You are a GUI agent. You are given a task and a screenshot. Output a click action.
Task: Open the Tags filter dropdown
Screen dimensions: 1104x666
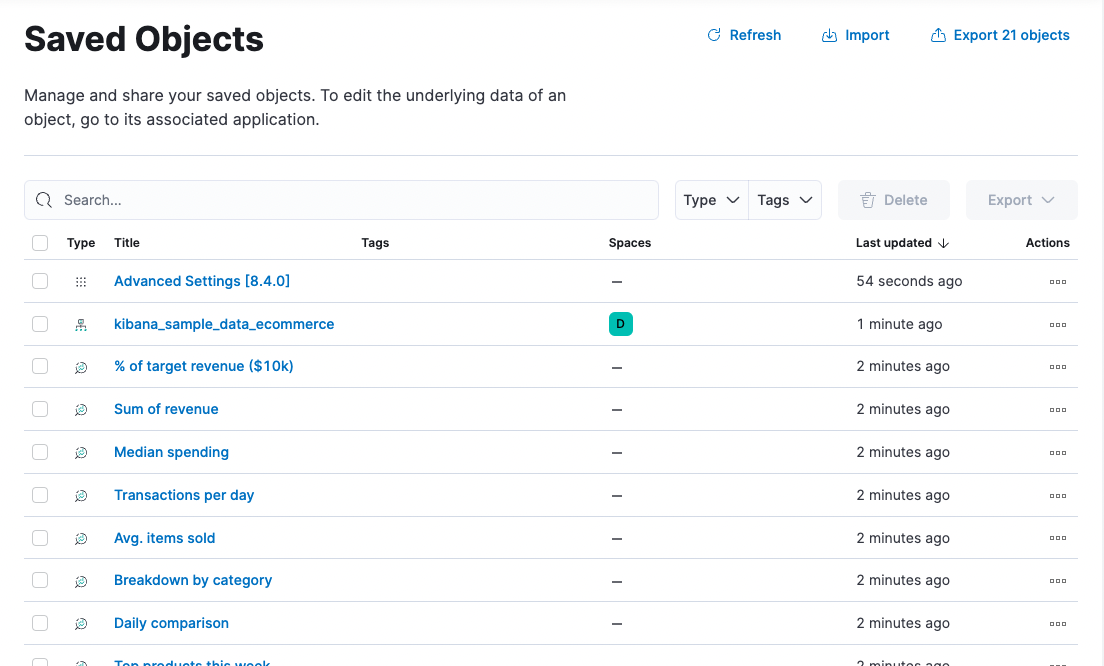pyautogui.click(x=785, y=200)
